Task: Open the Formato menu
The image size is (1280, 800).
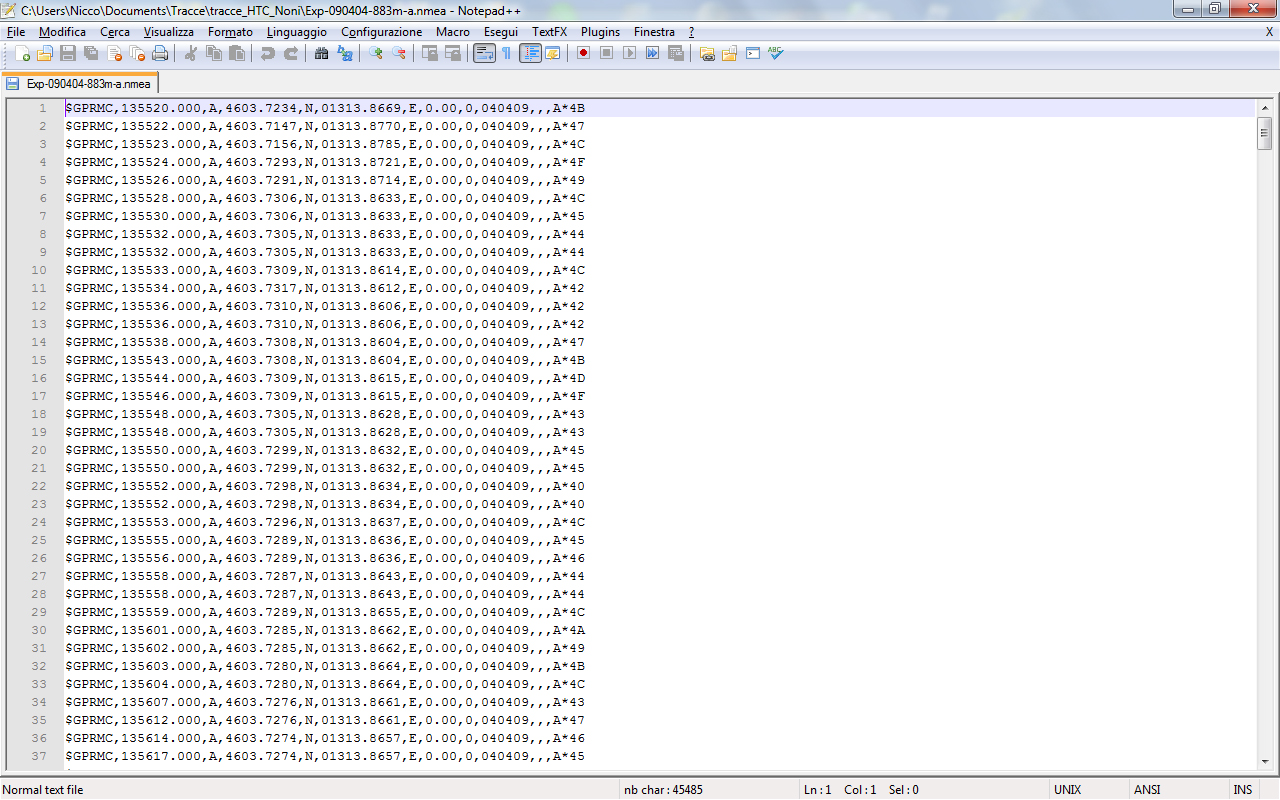Action: tap(230, 32)
